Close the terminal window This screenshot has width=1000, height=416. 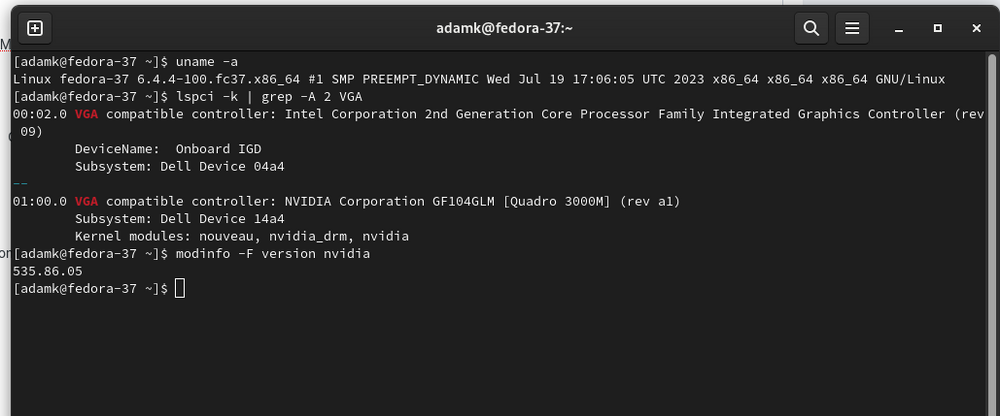click(x=976, y=28)
